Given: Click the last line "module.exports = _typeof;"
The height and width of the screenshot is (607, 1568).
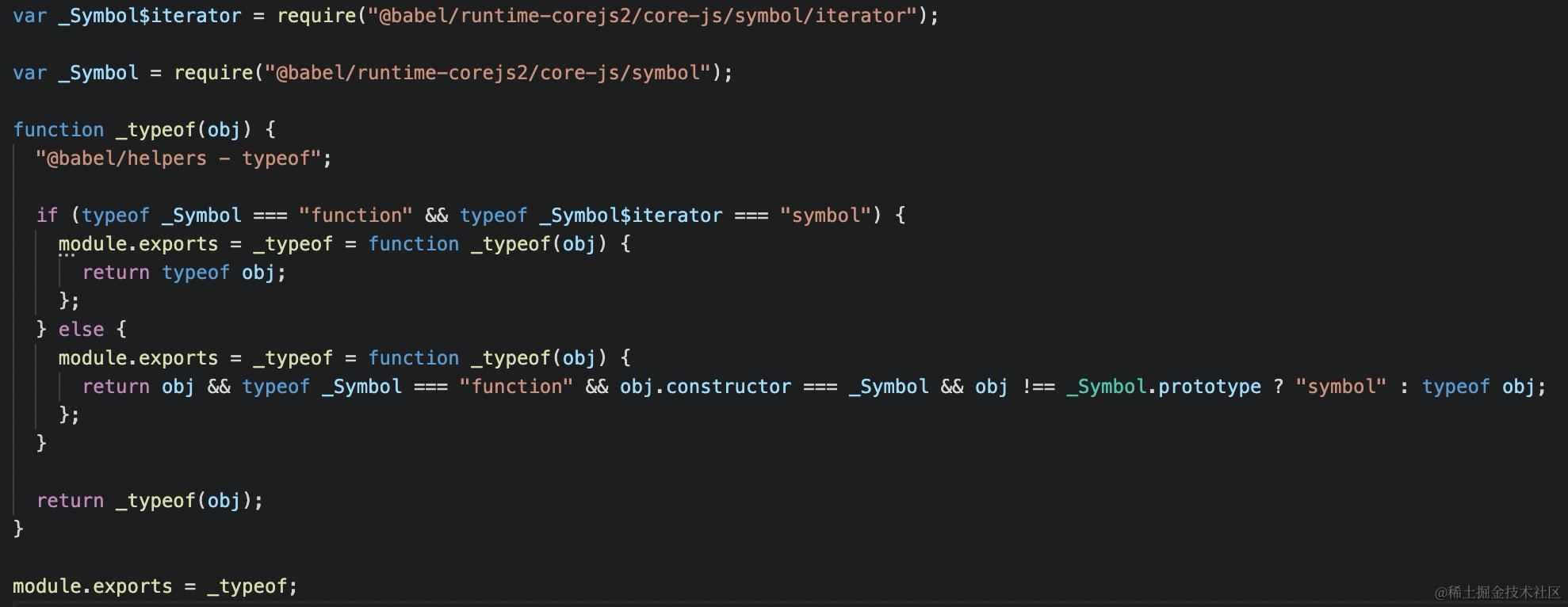Looking at the screenshot, I should [155, 586].
